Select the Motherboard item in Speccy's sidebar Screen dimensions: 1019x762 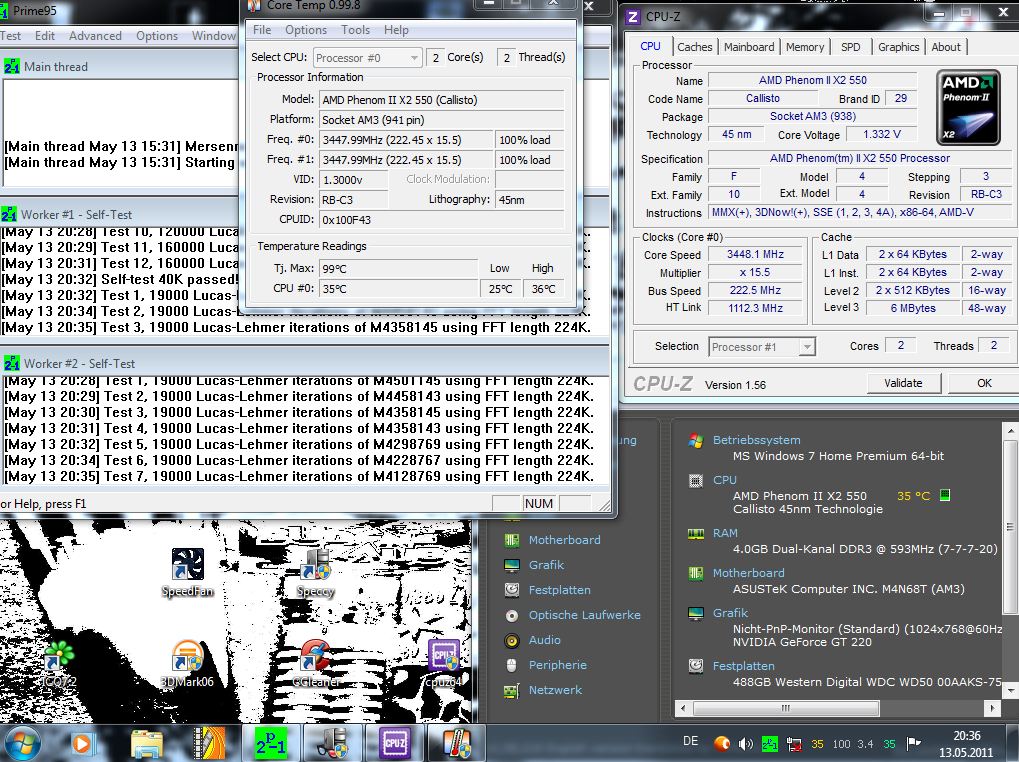pos(564,540)
